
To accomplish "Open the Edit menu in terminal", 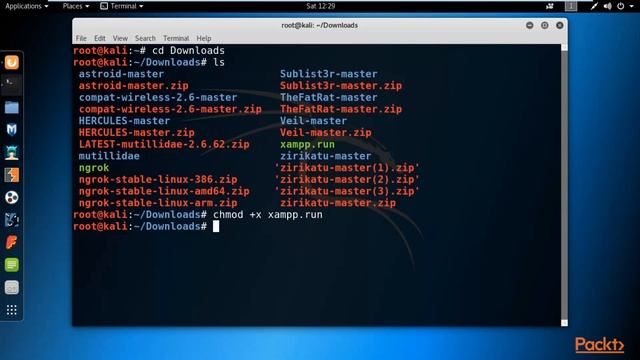I will (x=100, y=38).
